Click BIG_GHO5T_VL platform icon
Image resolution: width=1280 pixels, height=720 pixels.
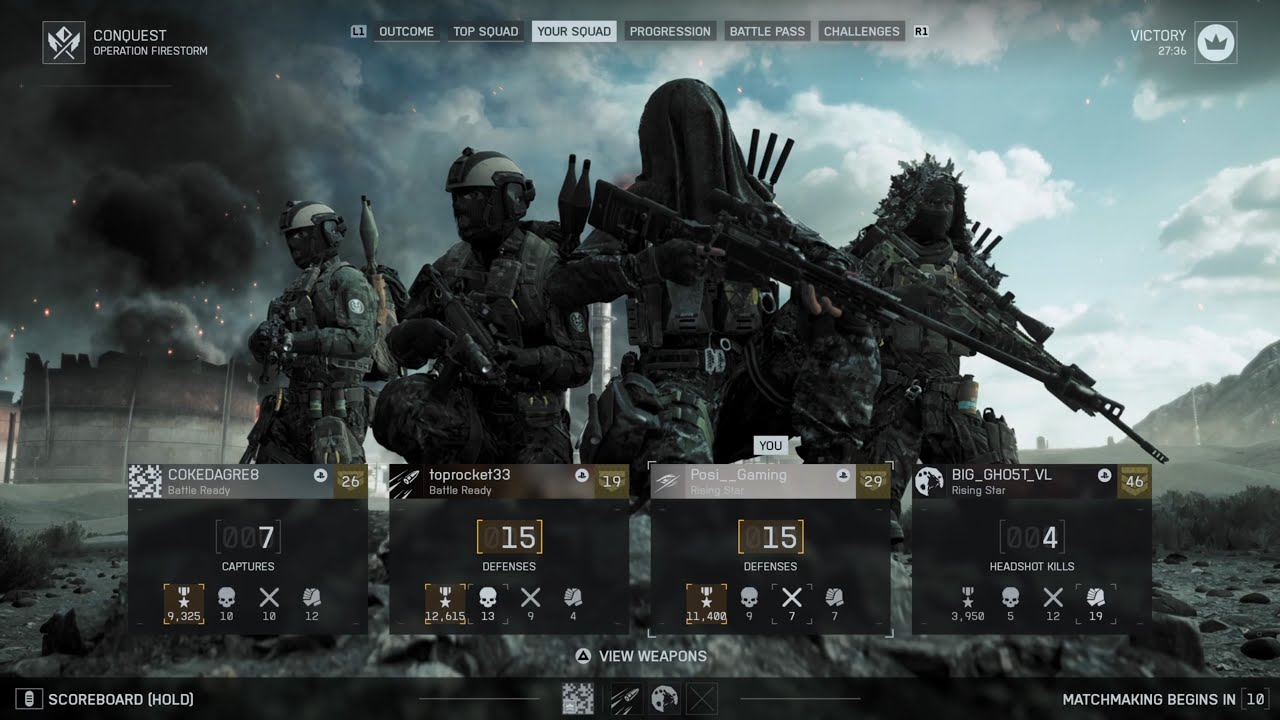pos(1104,475)
